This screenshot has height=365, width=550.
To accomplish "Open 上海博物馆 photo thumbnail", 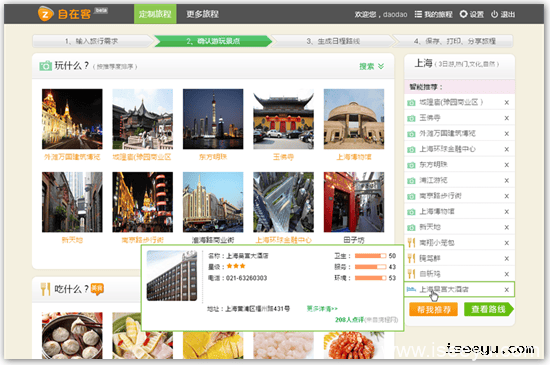I will click(x=354, y=119).
